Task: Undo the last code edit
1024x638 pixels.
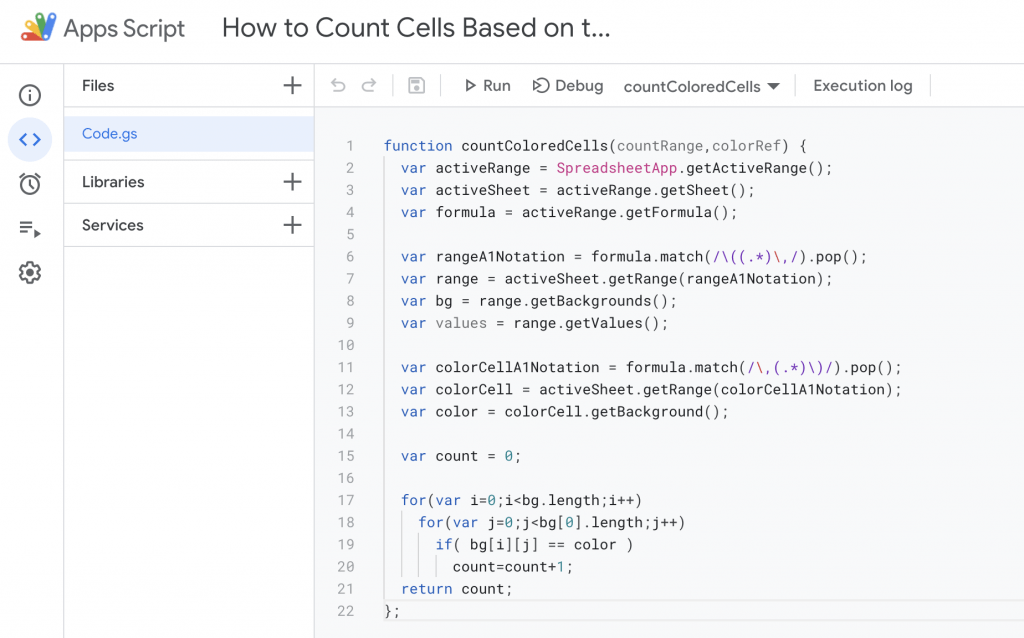Action: (x=337, y=85)
